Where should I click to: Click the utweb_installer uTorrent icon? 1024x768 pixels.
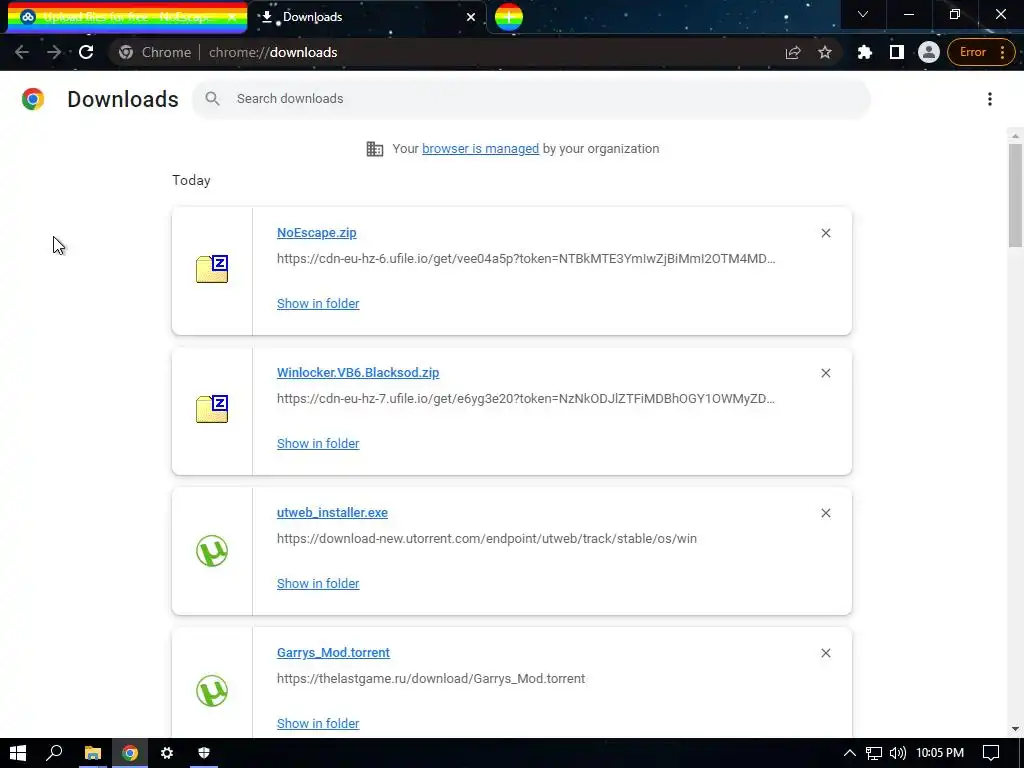(212, 551)
